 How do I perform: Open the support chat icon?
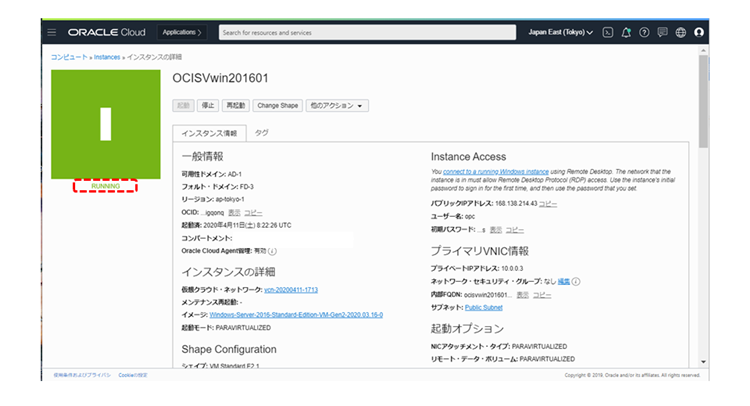662,33
